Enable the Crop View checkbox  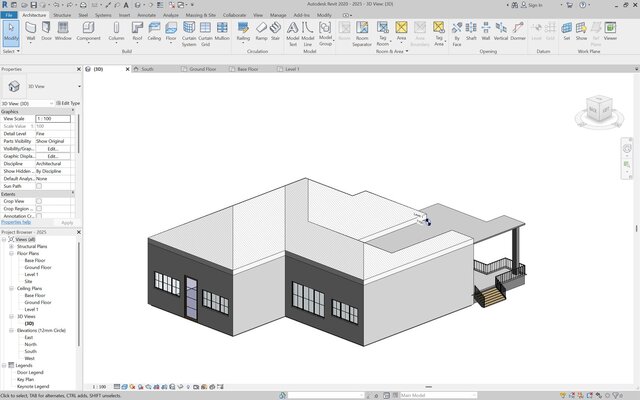coord(39,200)
